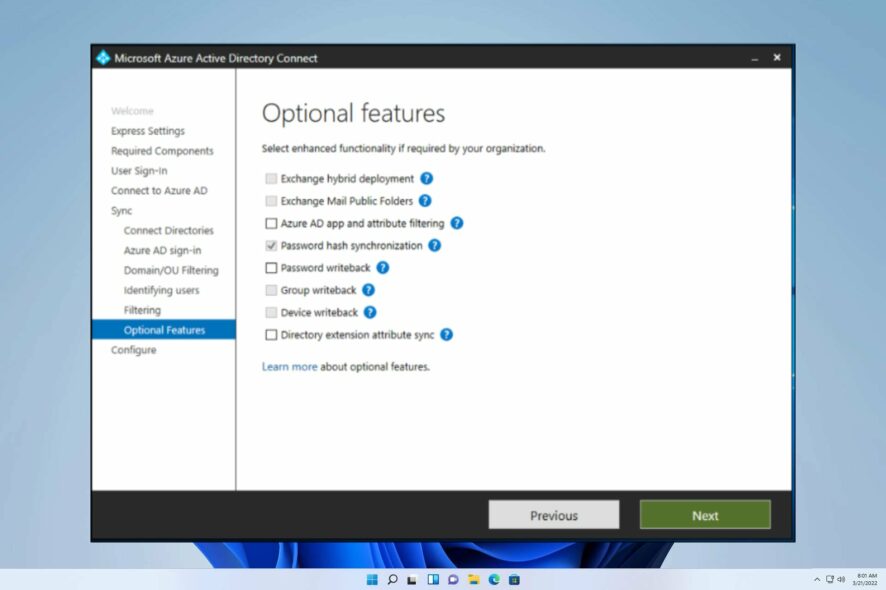
Task: Go to the Welcome step
Action: pos(132,111)
